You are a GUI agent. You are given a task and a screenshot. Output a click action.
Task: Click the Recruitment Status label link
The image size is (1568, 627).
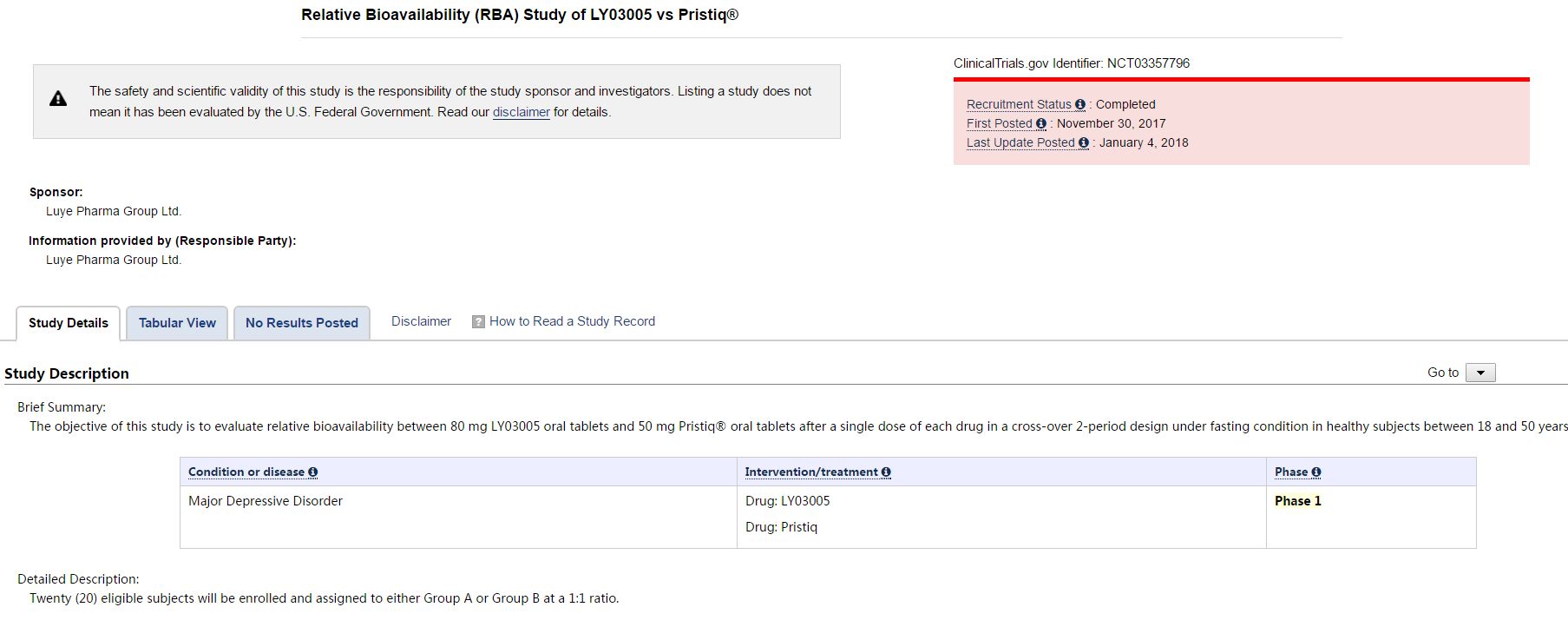[1019, 104]
